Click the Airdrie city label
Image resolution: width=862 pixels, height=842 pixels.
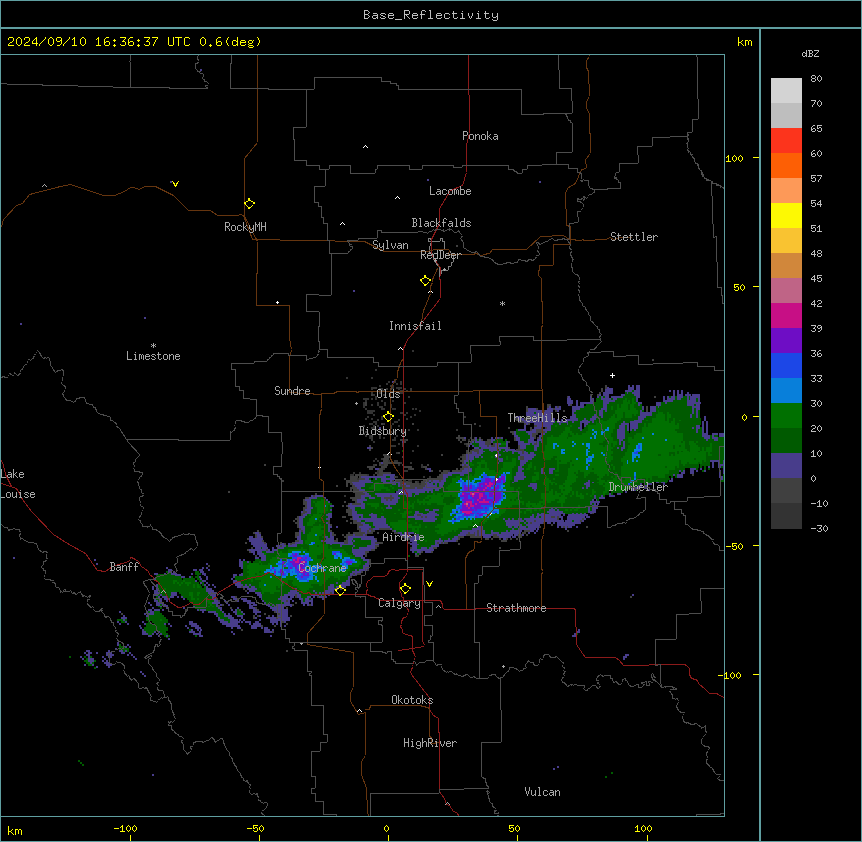pos(404,537)
